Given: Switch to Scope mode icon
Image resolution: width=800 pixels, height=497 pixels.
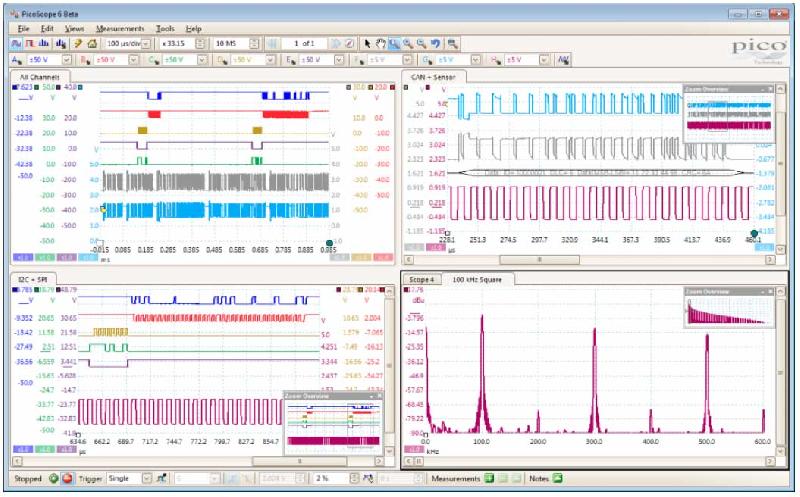Looking at the screenshot, I should click(17, 44).
